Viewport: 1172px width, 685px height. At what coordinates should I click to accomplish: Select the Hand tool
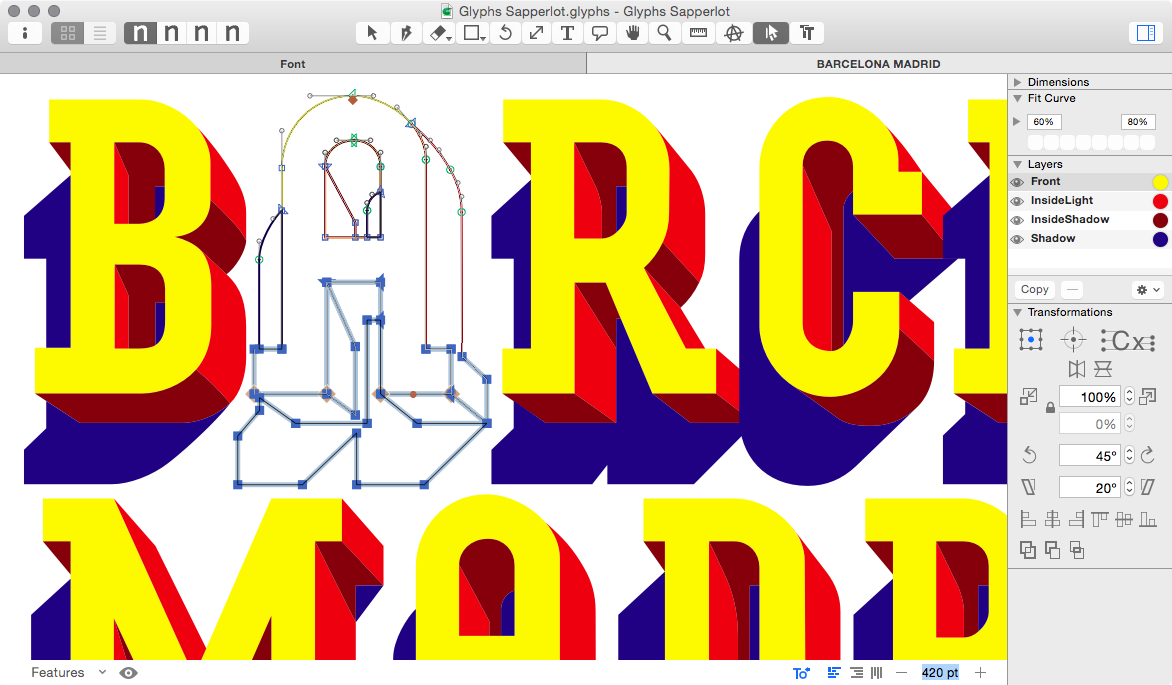(x=632, y=32)
